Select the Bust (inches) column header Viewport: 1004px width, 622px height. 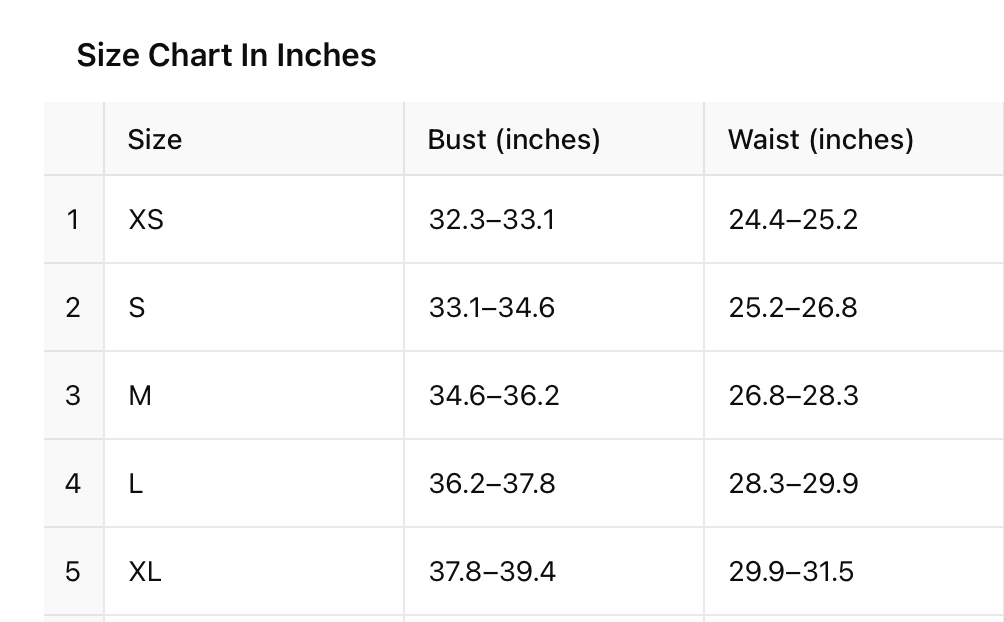554,139
